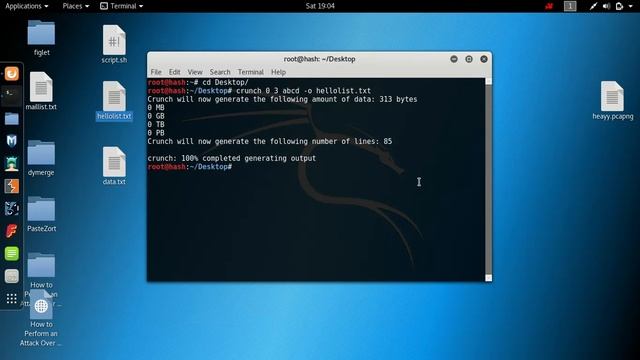Close the terminal window
Image resolution: width=640 pixels, height=360 pixels.
(x=484, y=59)
